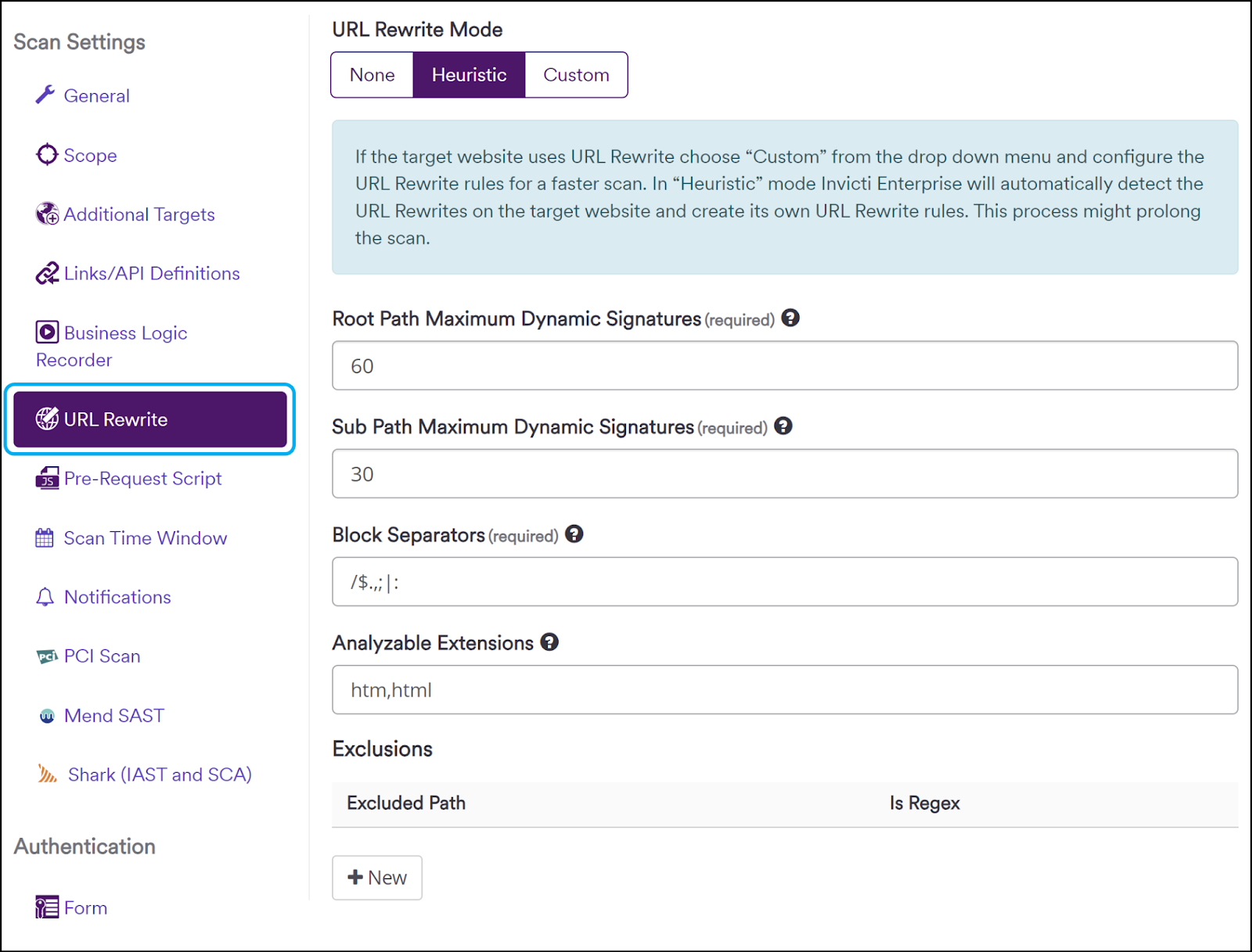Viewport: 1252px width, 952px height.
Task: Keep Heuristic mode selected
Action: tap(469, 74)
